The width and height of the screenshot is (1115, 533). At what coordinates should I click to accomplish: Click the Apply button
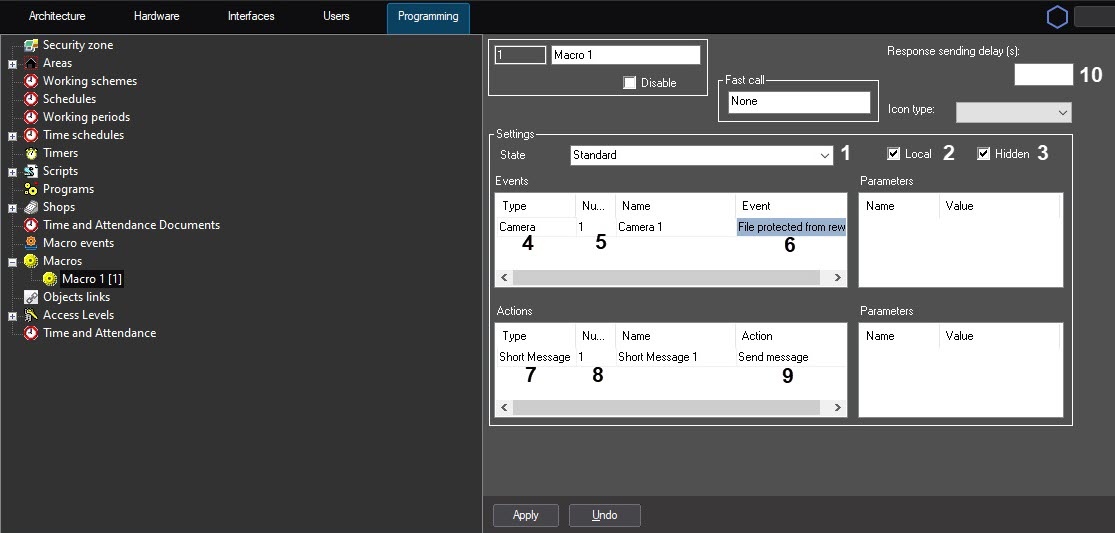tap(525, 515)
